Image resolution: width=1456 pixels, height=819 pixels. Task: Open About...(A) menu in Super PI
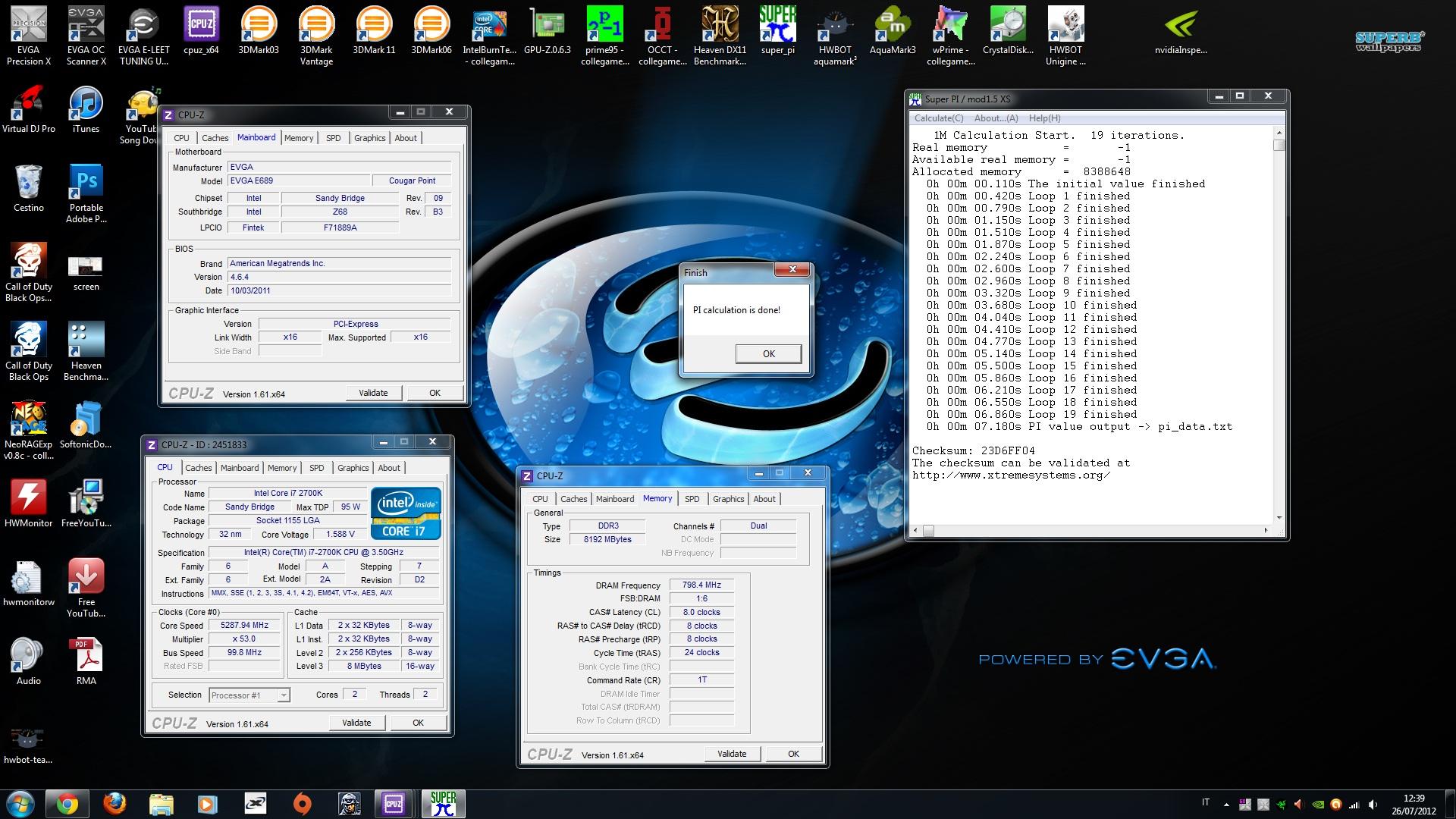[x=996, y=118]
